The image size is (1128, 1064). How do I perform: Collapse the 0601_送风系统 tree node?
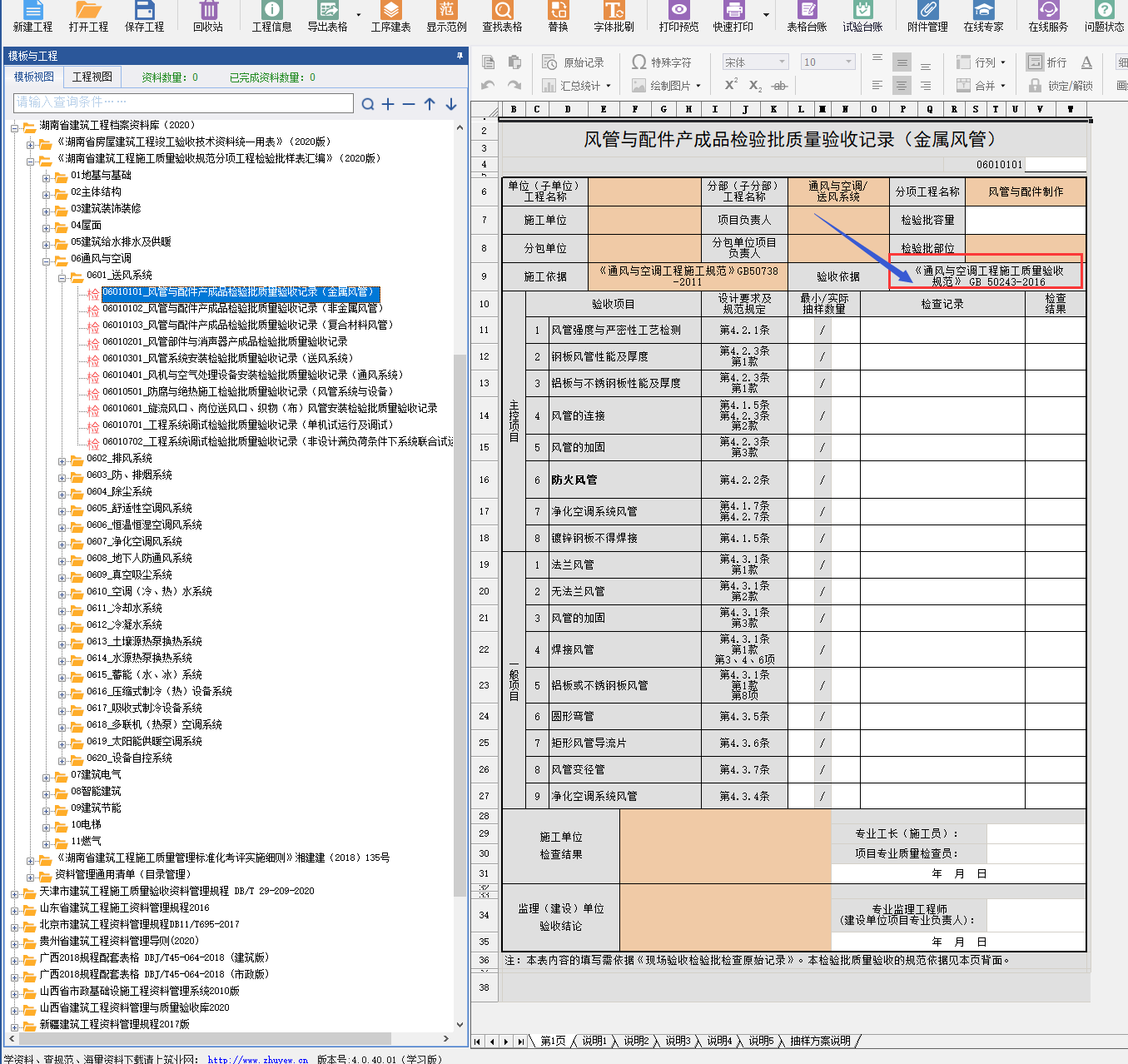[x=62, y=278]
